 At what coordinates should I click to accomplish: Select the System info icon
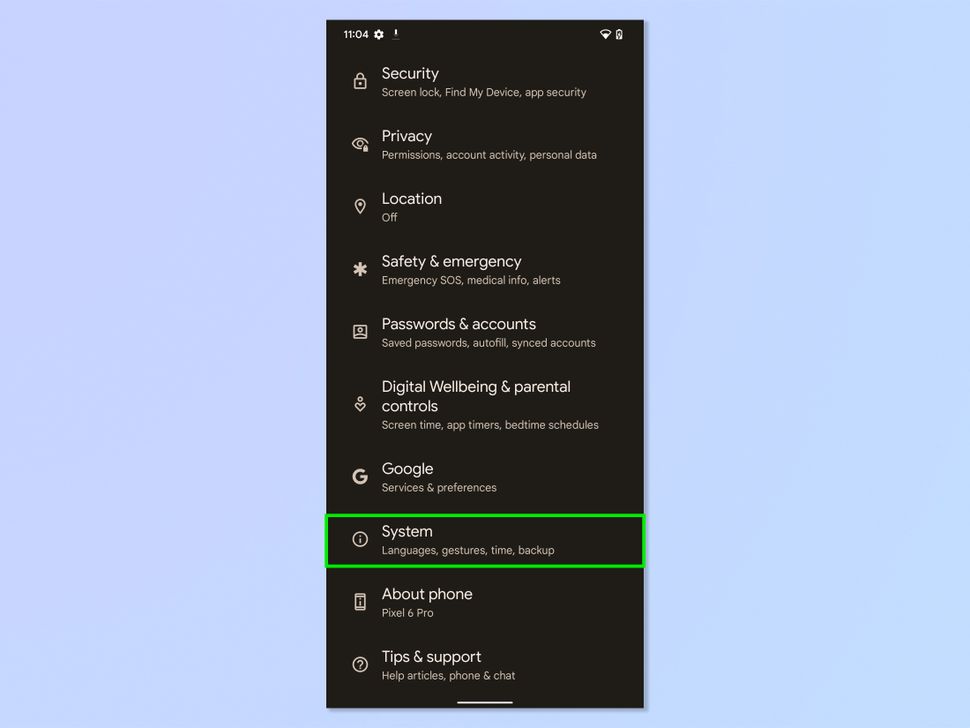tap(360, 539)
